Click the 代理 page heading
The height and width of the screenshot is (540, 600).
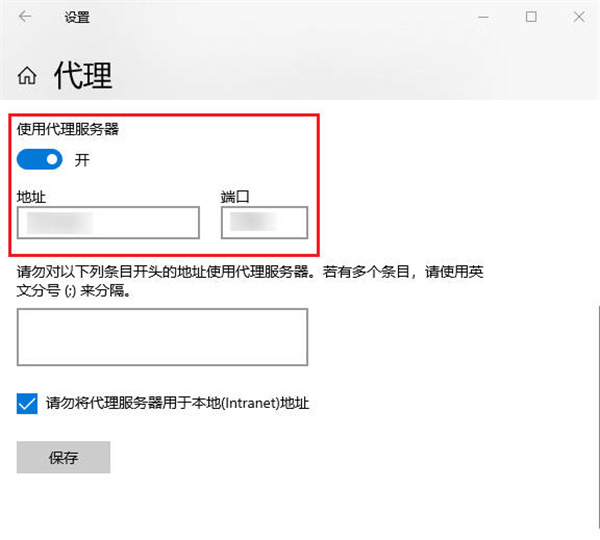pyautogui.click(x=83, y=75)
